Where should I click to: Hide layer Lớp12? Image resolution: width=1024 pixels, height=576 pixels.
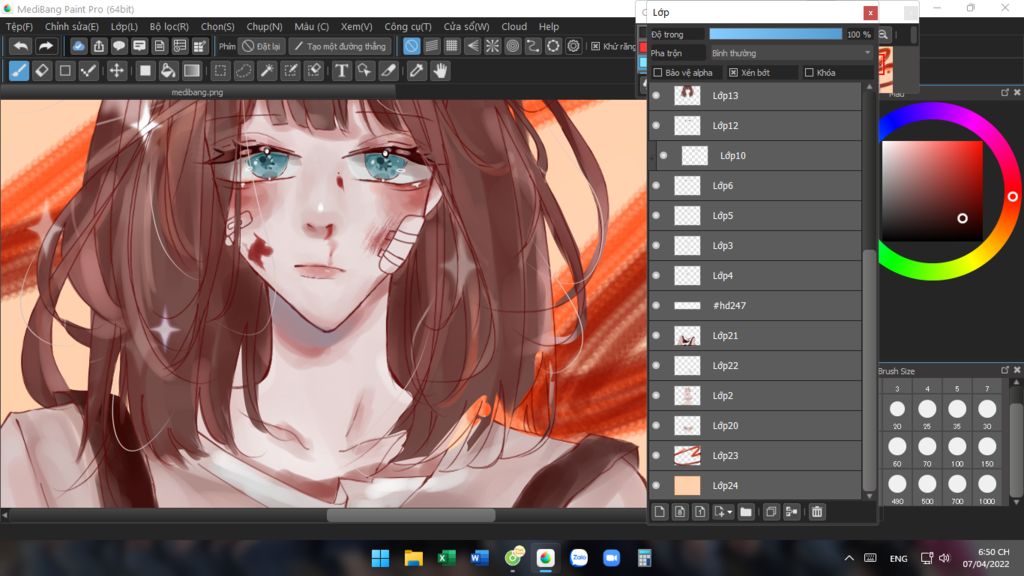coord(656,125)
